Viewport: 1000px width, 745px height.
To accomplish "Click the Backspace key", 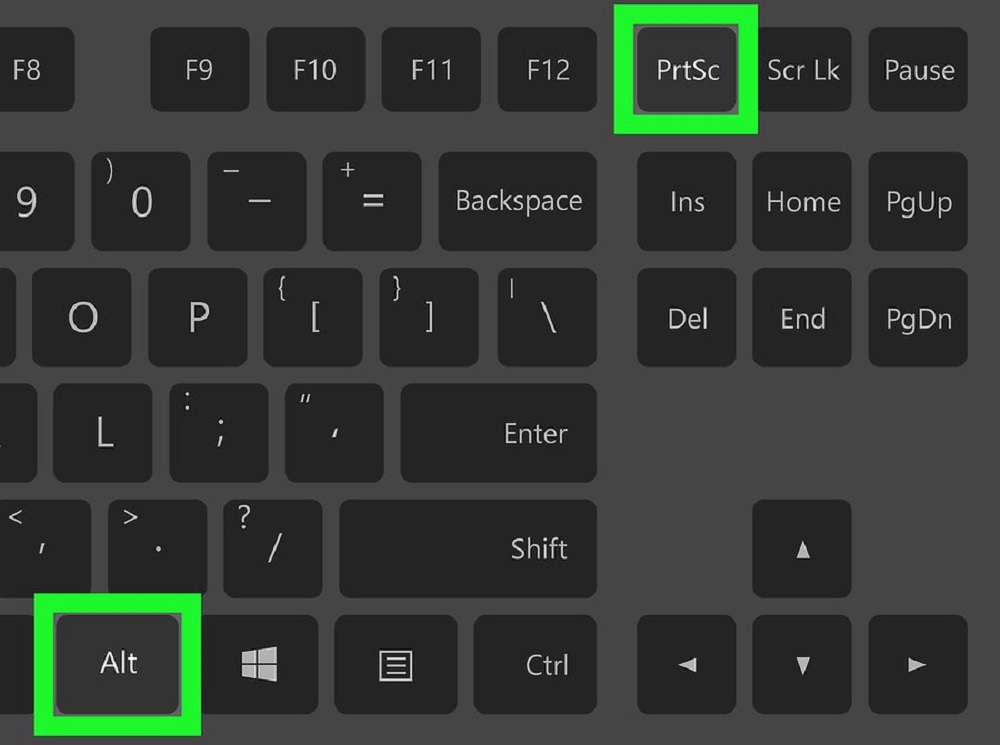I will (x=518, y=201).
